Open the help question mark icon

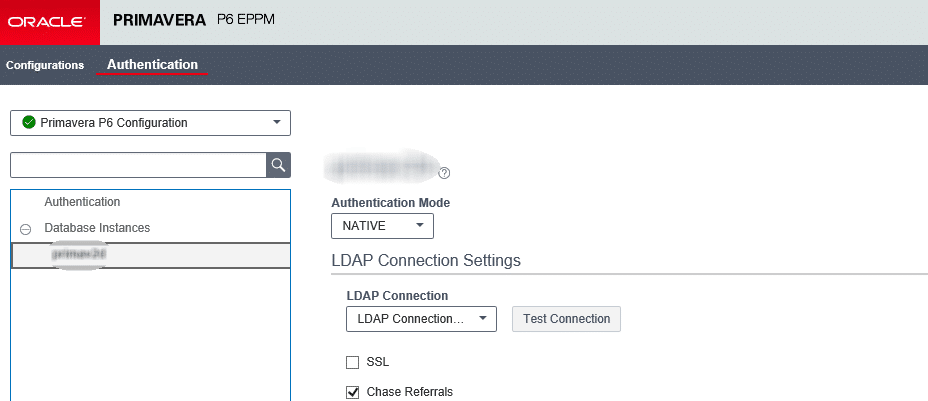[444, 173]
